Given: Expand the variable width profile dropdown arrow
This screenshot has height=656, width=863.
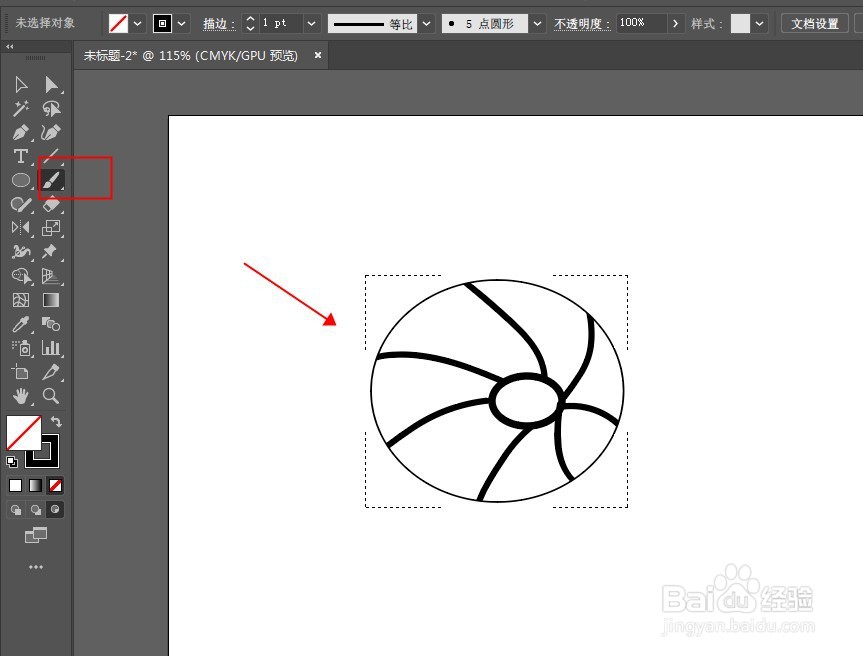Looking at the screenshot, I should click(x=427, y=24).
